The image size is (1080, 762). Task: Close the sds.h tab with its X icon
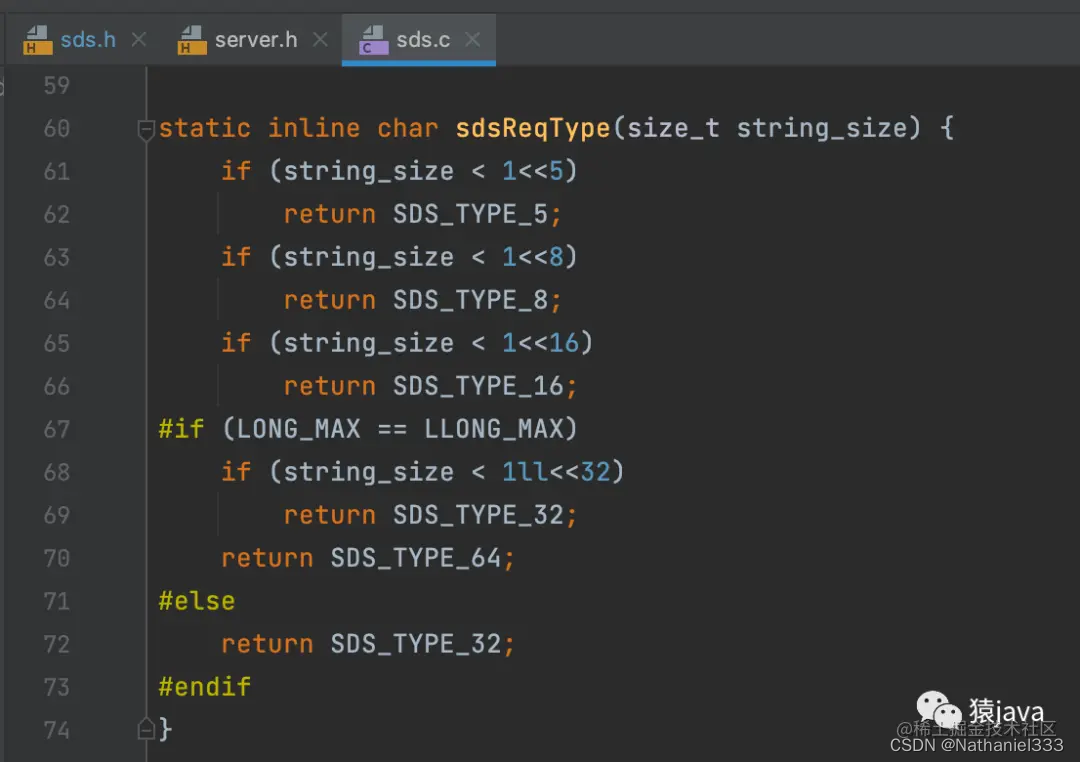coord(137,39)
